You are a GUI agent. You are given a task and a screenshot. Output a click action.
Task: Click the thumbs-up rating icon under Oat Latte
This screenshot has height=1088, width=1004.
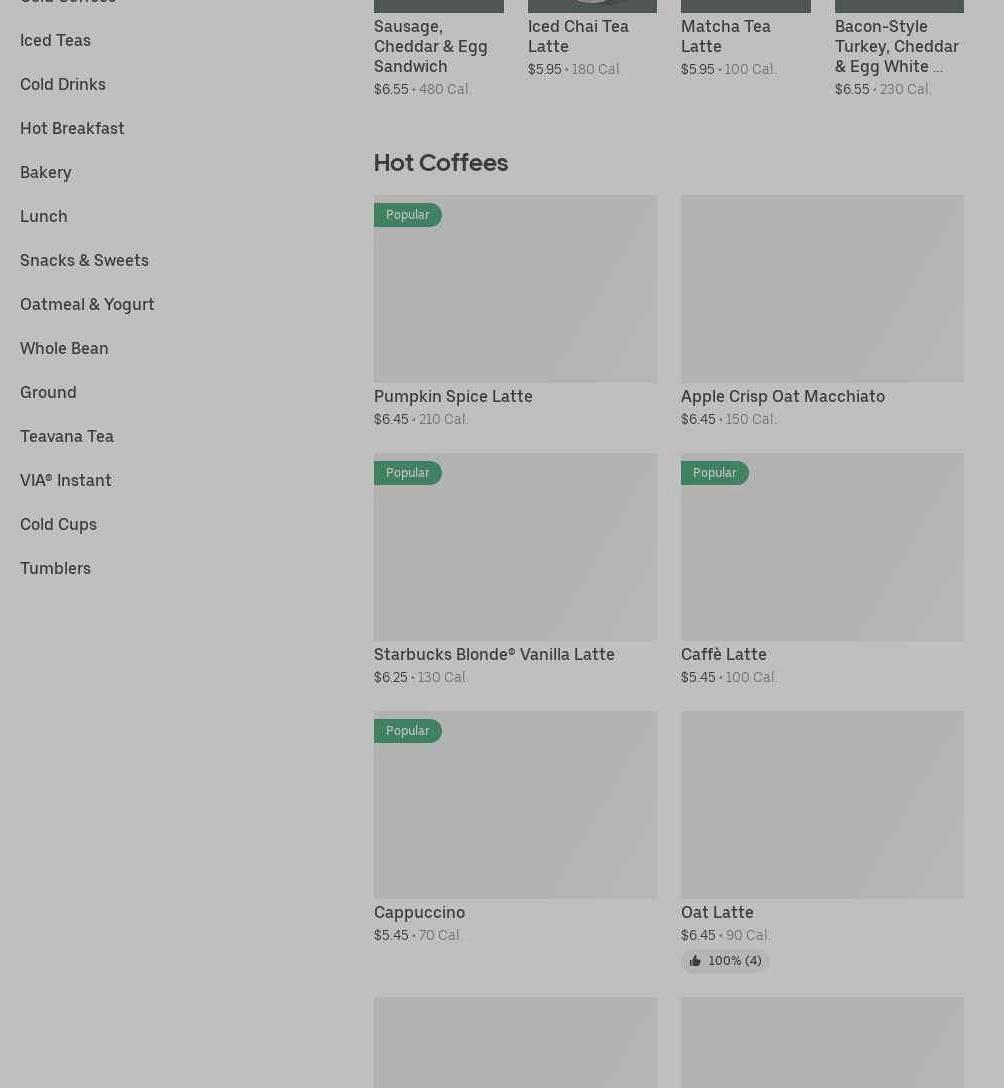click(695, 961)
